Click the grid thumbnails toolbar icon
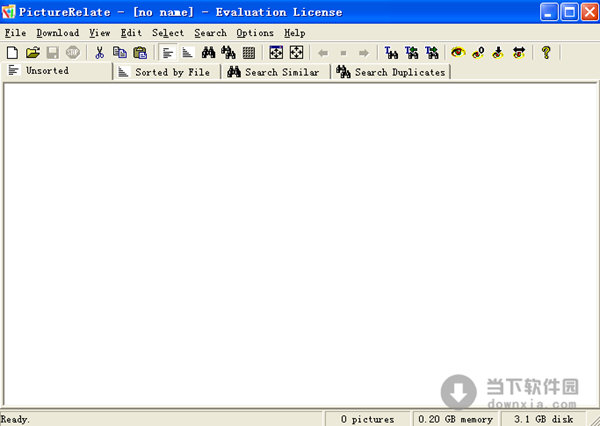The image size is (600, 426). (x=249, y=52)
